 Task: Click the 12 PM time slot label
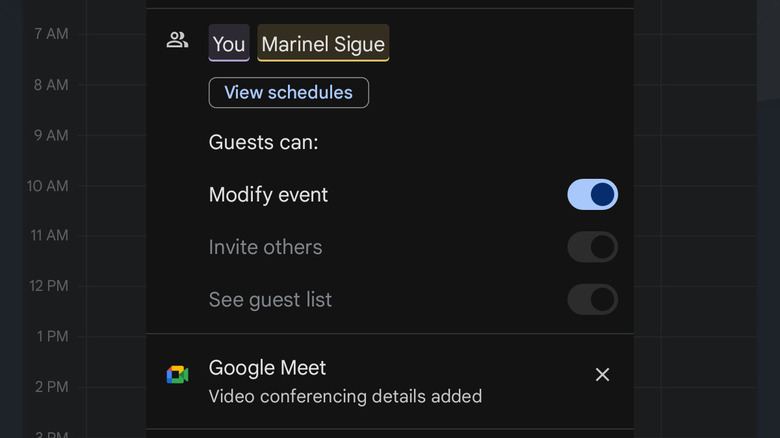tap(47, 286)
